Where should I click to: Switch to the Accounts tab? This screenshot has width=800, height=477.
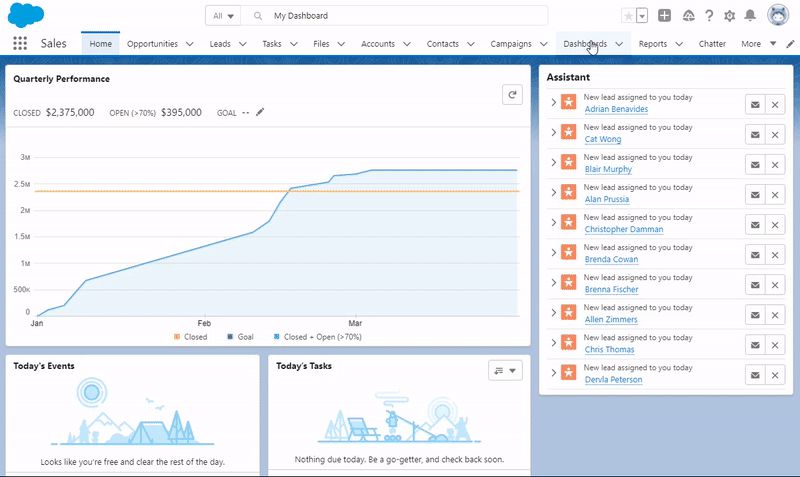click(378, 44)
